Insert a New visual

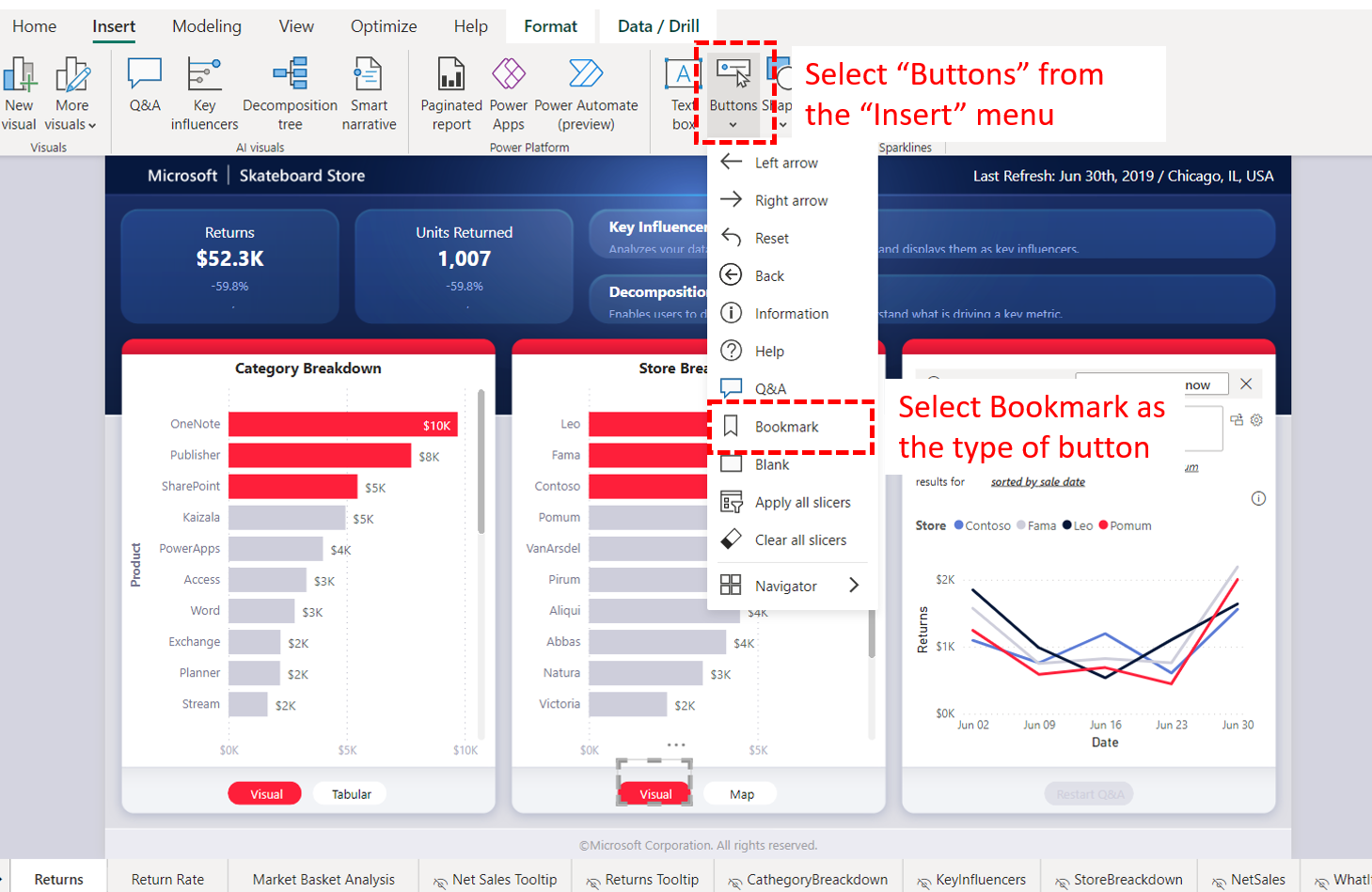(19, 93)
